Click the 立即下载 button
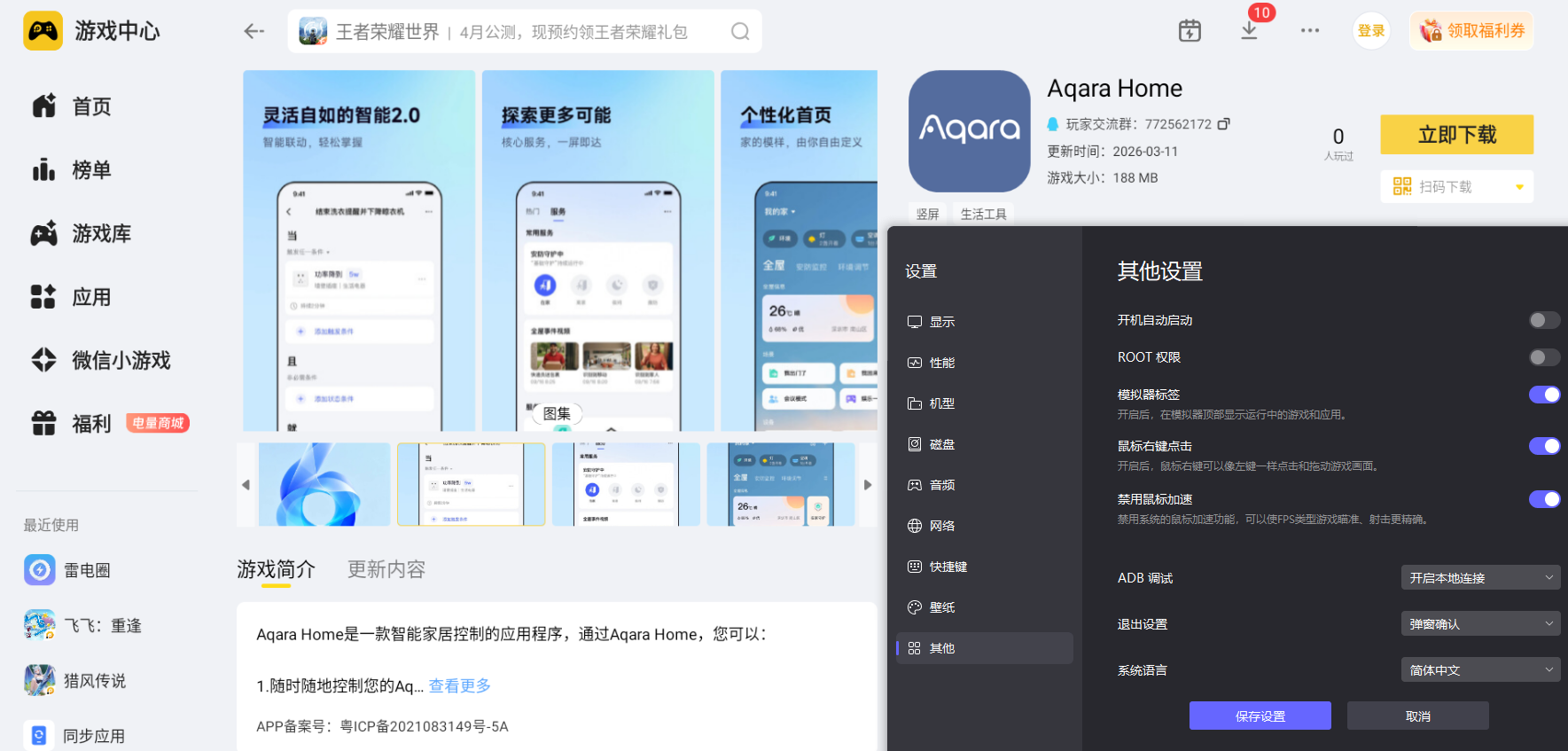This screenshot has height=751, width=1568. pos(1456,135)
